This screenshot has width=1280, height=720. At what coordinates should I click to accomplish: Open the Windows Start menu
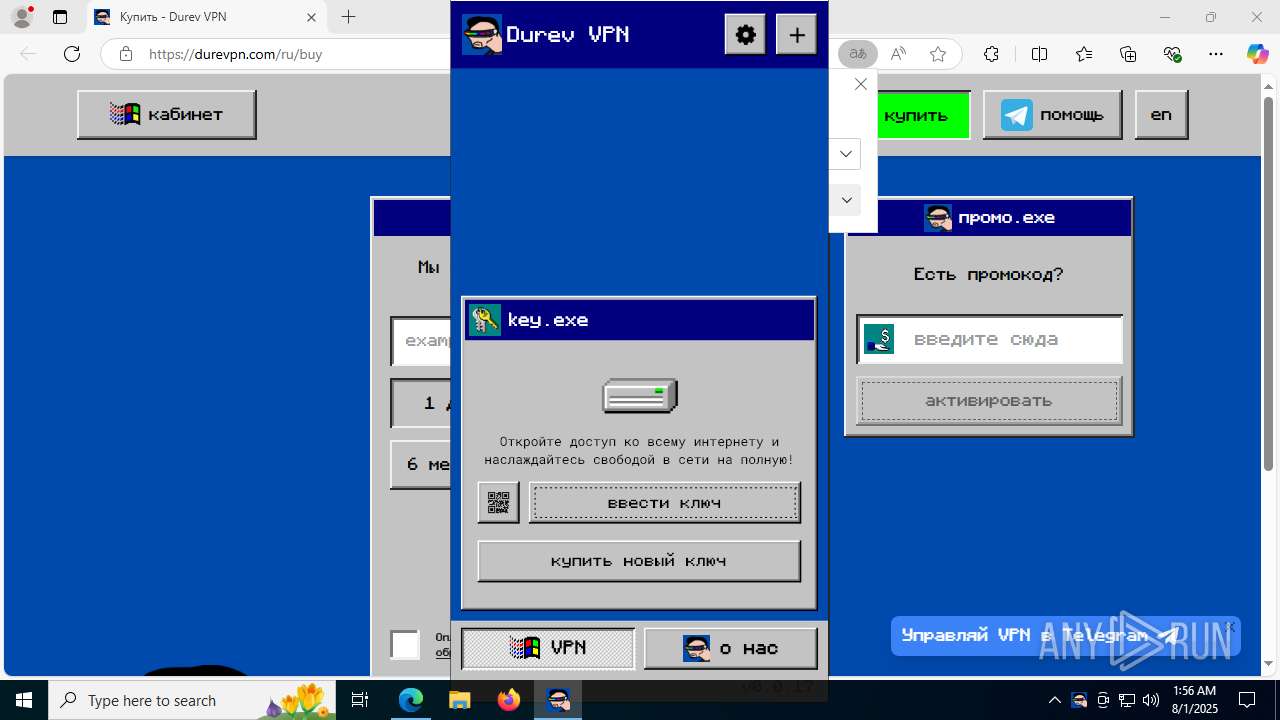tap(24, 700)
